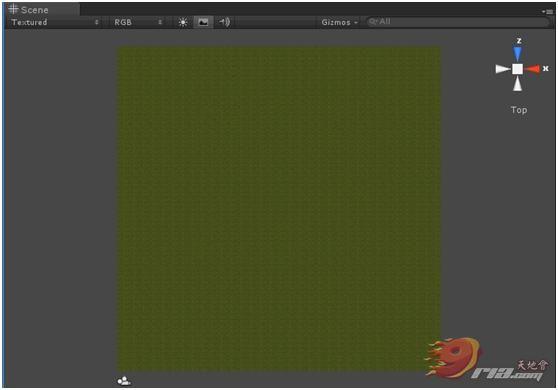
Task: Toggle scene audio speaker icon
Action: click(x=225, y=22)
